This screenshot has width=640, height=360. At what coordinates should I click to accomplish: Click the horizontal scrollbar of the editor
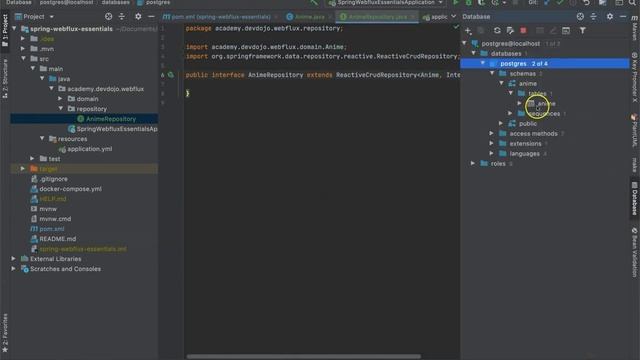304,356
